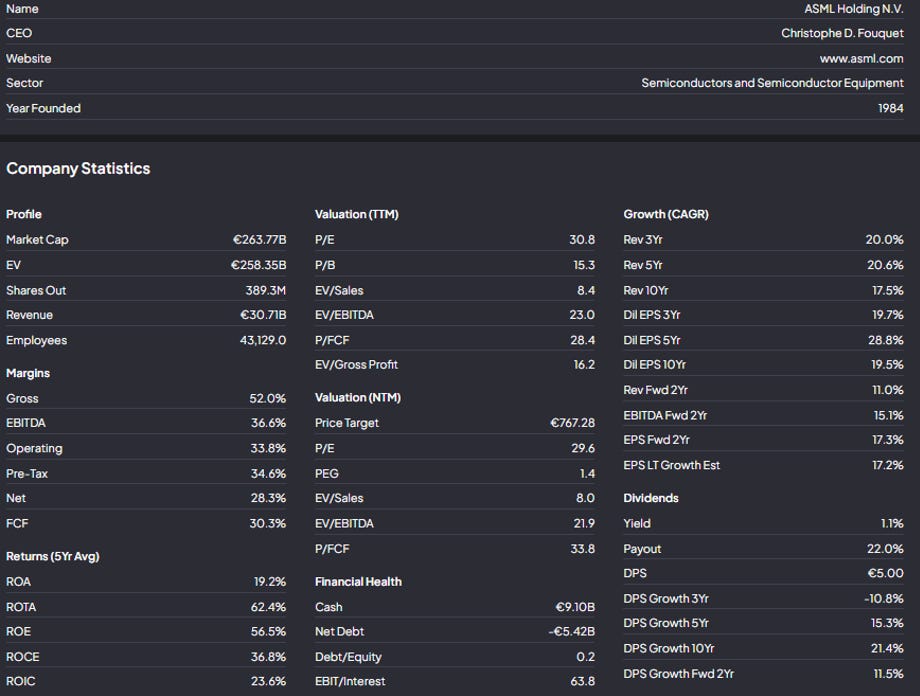Screen dimensions: 920x696
Task: Click the Shares Out value 389.3M
Action: 266,290
